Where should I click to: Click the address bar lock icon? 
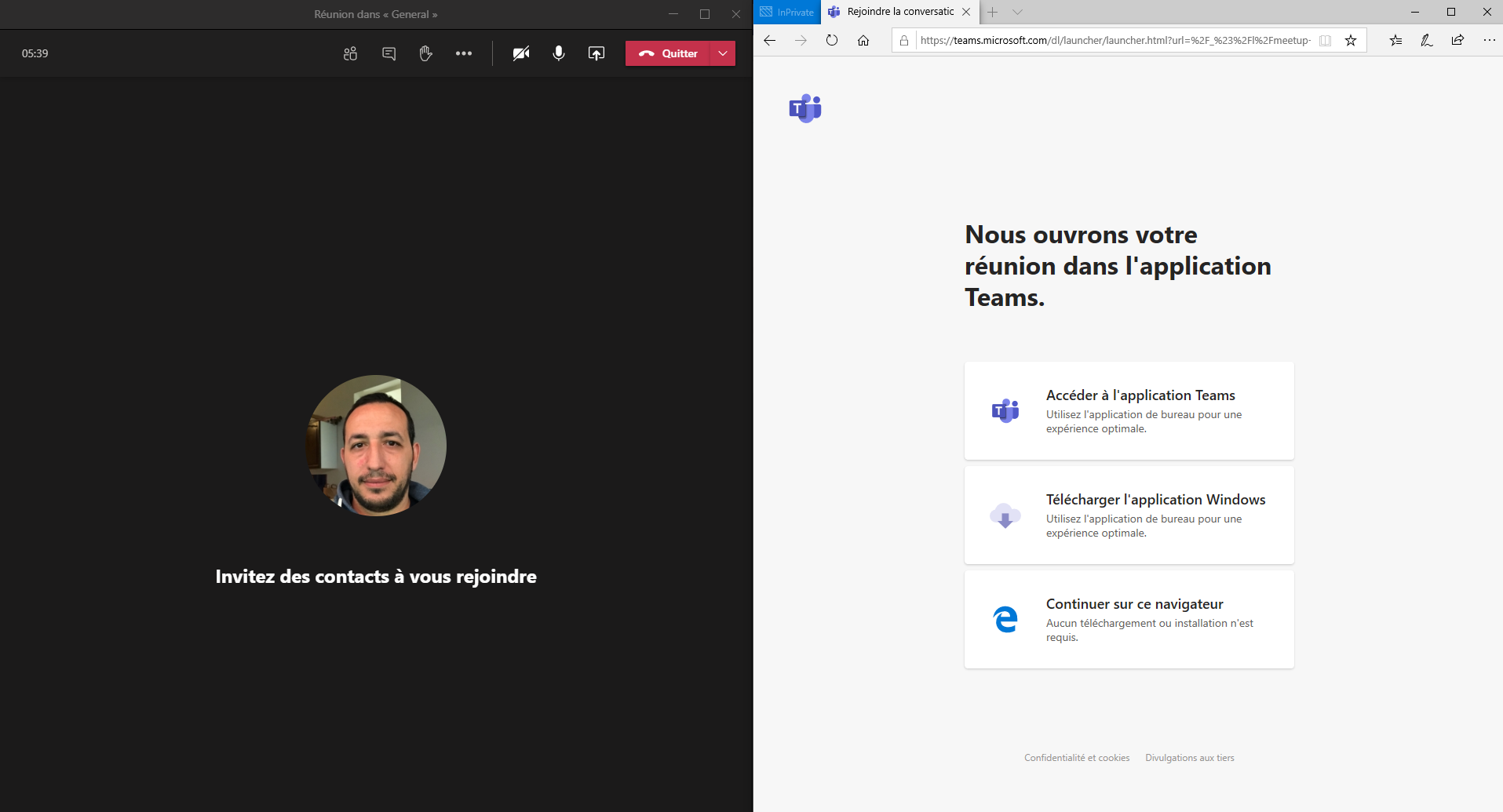(904, 41)
